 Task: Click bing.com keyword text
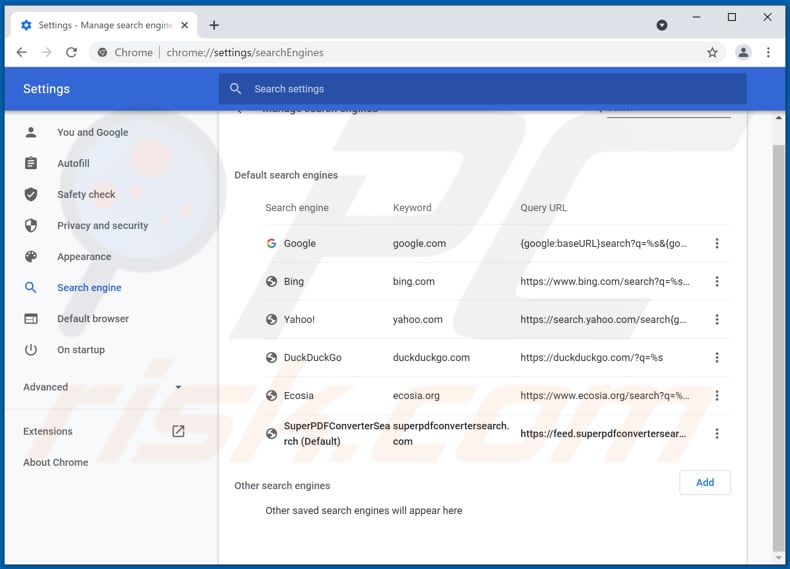coord(414,281)
